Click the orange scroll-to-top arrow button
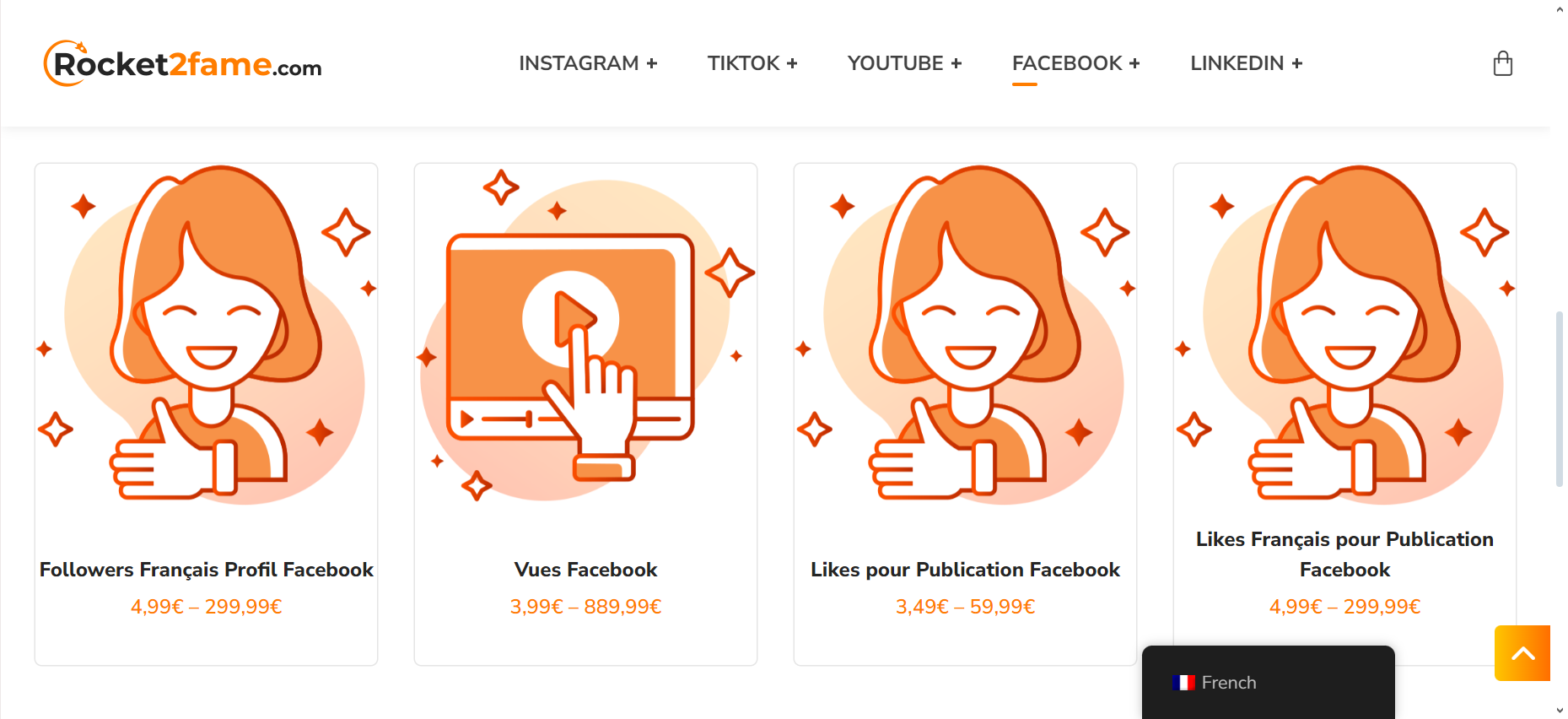The image size is (1568, 719). (1522, 653)
